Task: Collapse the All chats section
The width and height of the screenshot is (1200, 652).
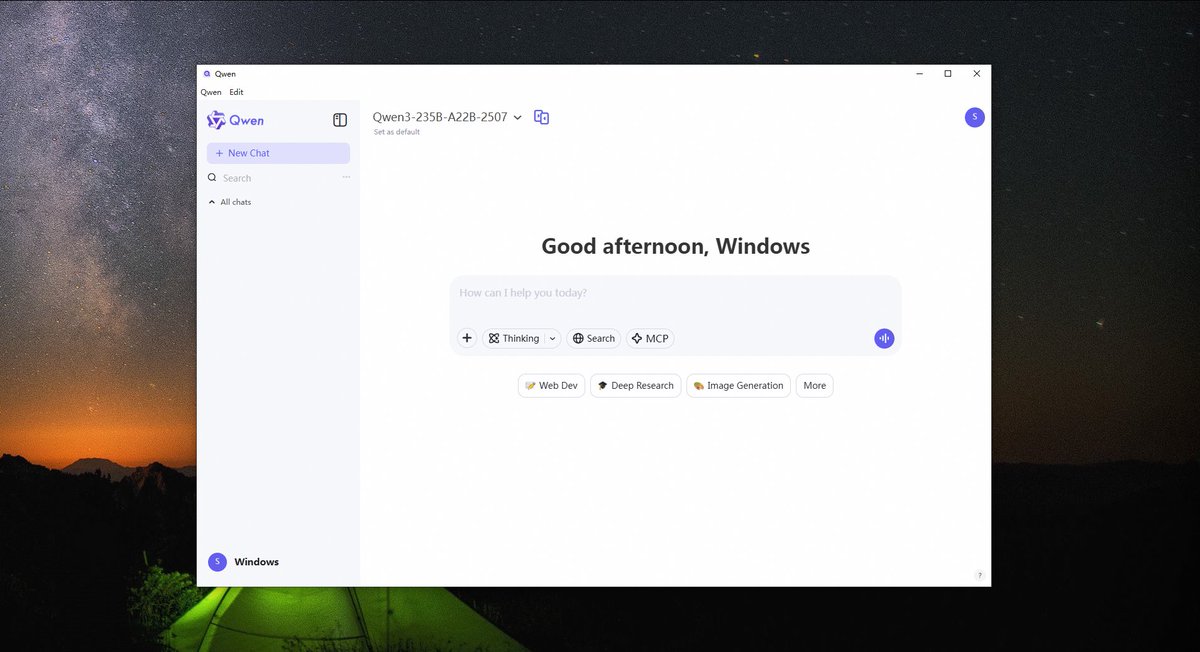Action: pyautogui.click(x=230, y=202)
